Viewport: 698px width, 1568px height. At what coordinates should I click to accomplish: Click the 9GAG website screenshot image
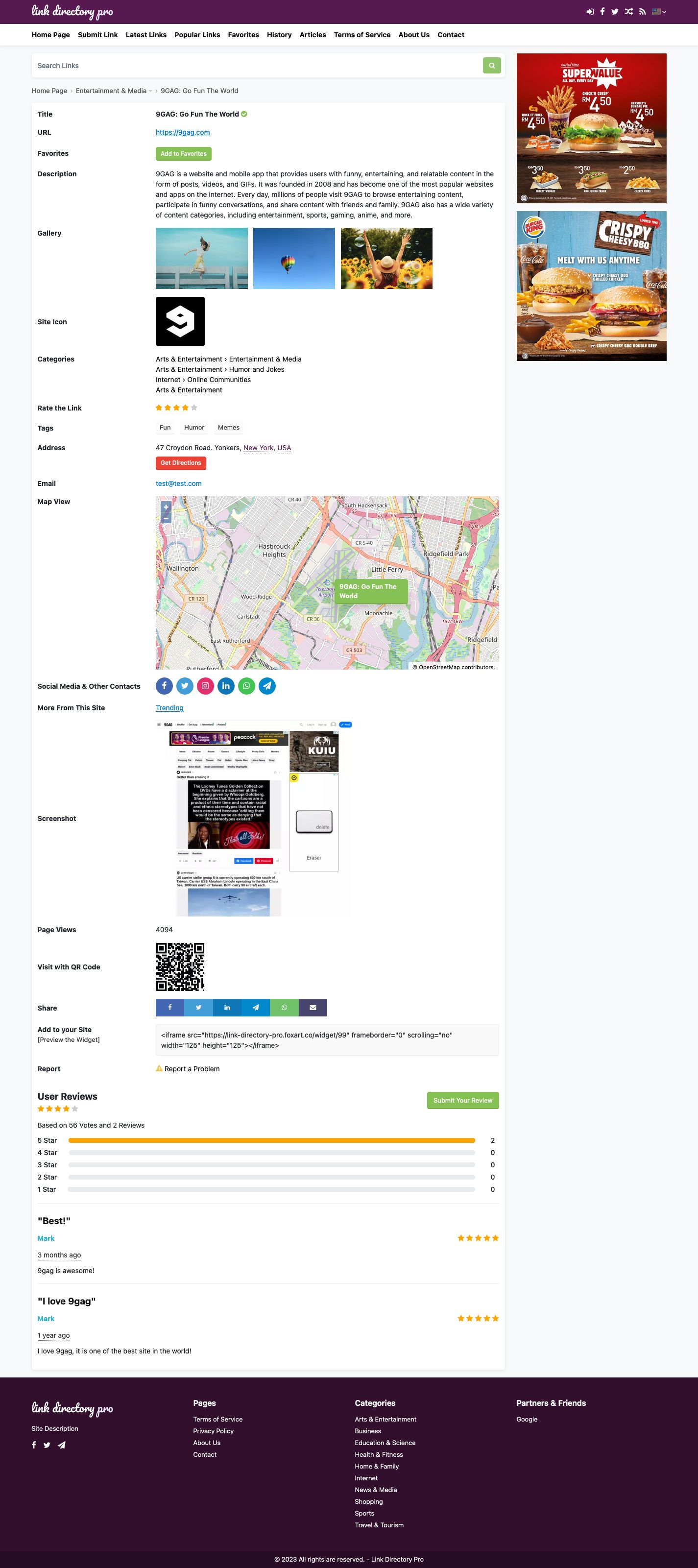tap(254, 819)
